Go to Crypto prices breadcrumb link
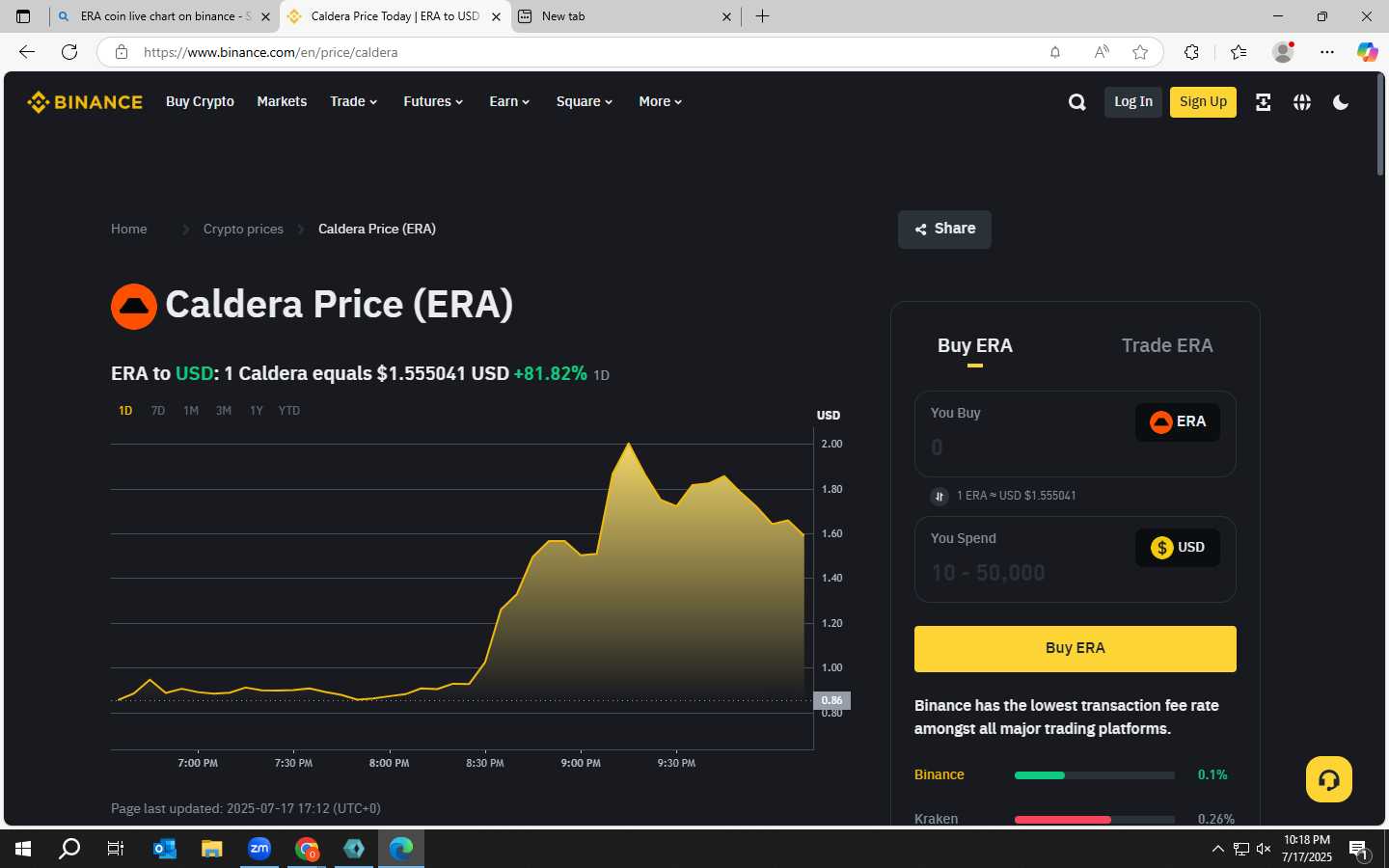1389x868 pixels. (243, 229)
